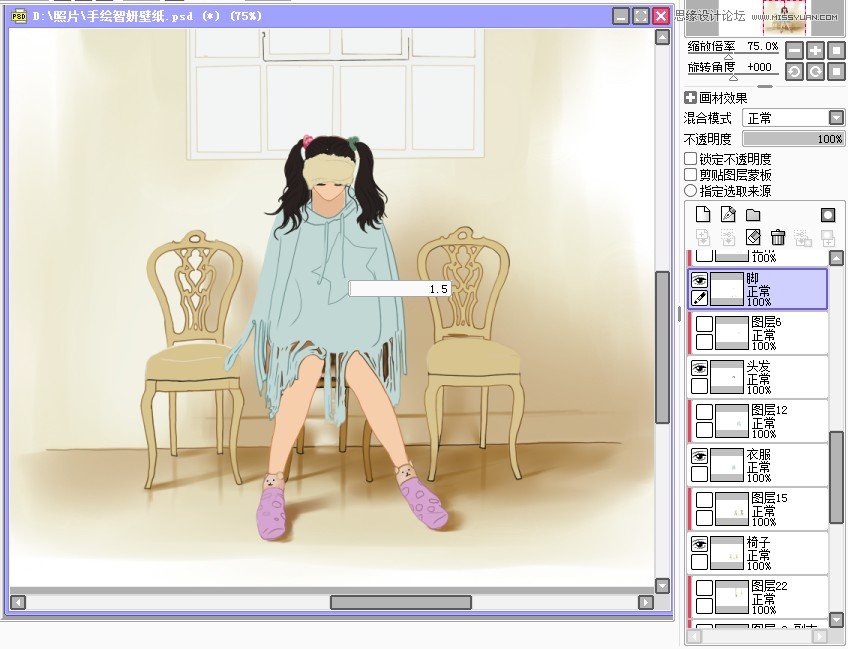Create a new layer set folder
The image size is (848, 649).
coord(753,214)
